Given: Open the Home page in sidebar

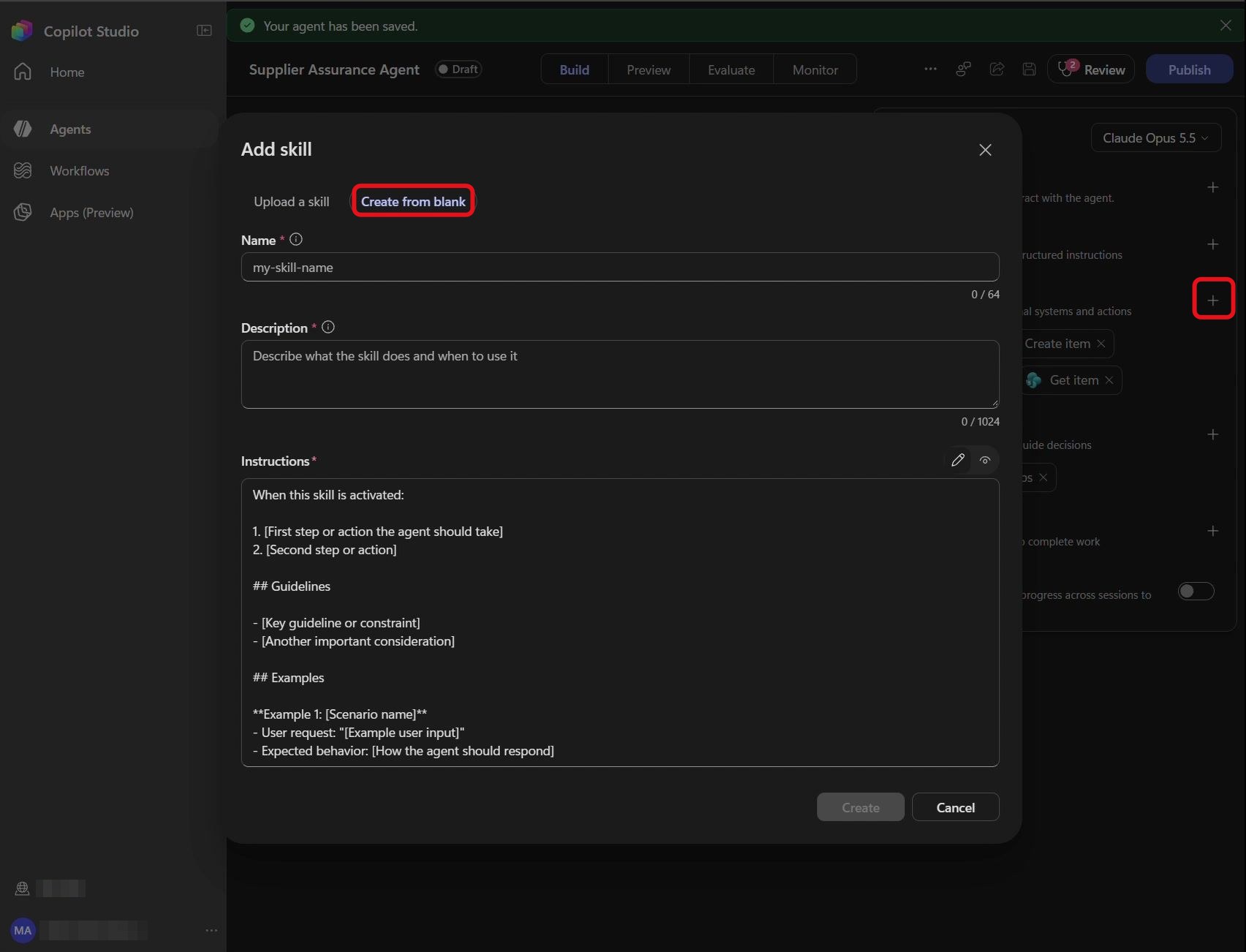Looking at the screenshot, I should (x=67, y=72).
